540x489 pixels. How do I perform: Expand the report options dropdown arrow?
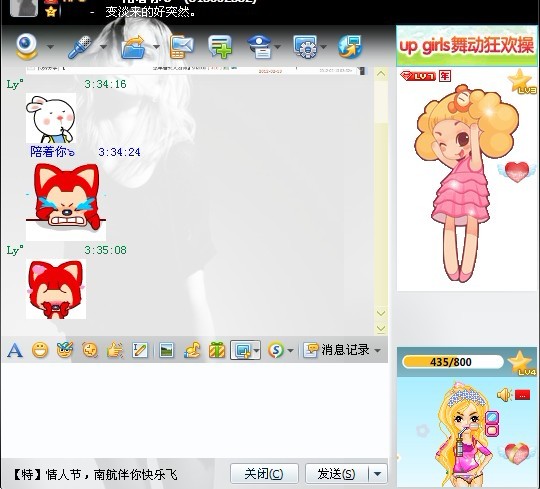278,46
